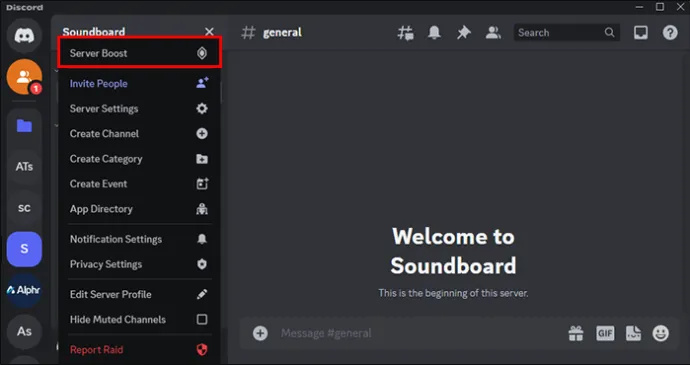This screenshot has width=690, height=365.
Task: Open the Help question mark icon
Action: click(670, 33)
